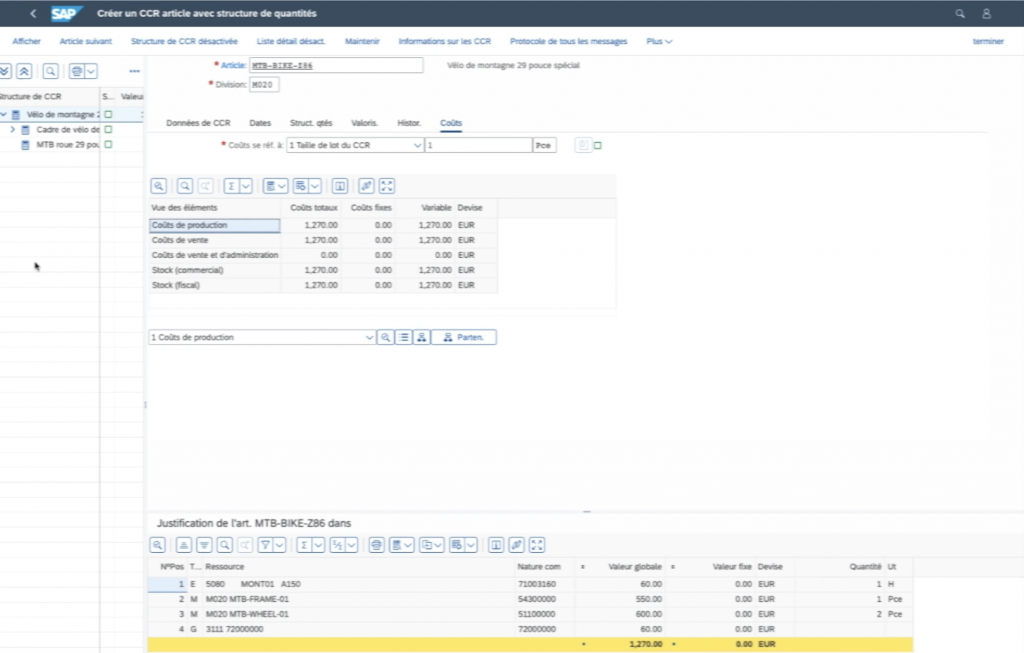Toggle checkbox for Vélo de montagne row
This screenshot has width=1024, height=653.
pyautogui.click(x=108, y=115)
